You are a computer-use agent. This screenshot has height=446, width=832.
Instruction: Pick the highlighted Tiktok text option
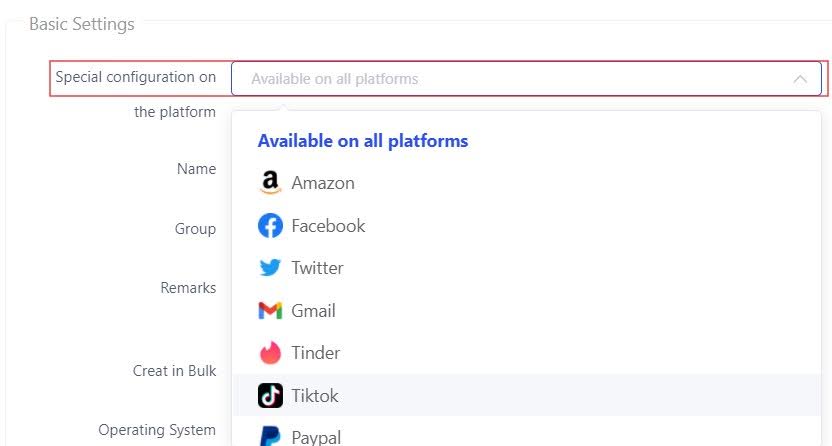pyautogui.click(x=315, y=396)
